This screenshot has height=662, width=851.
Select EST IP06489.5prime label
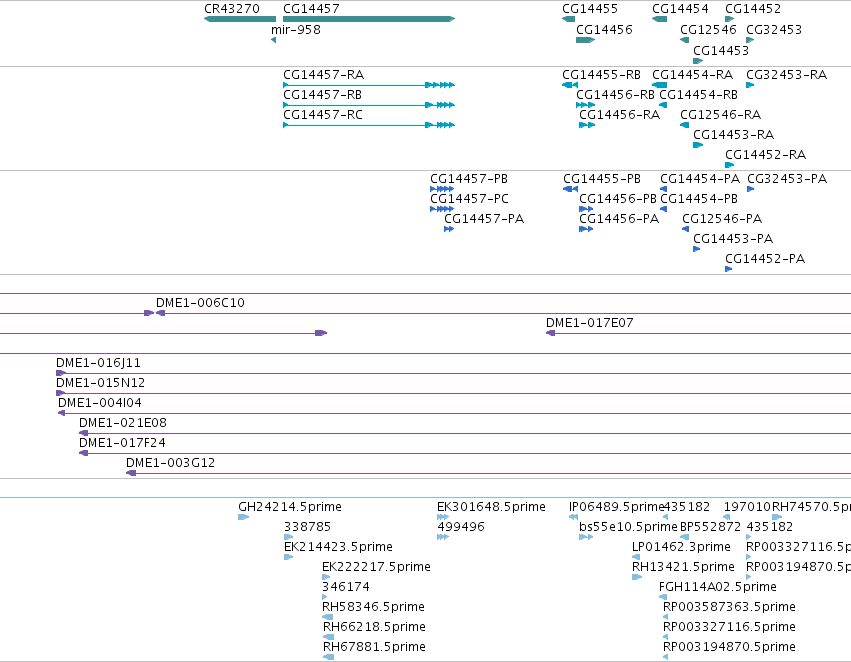[617, 507]
